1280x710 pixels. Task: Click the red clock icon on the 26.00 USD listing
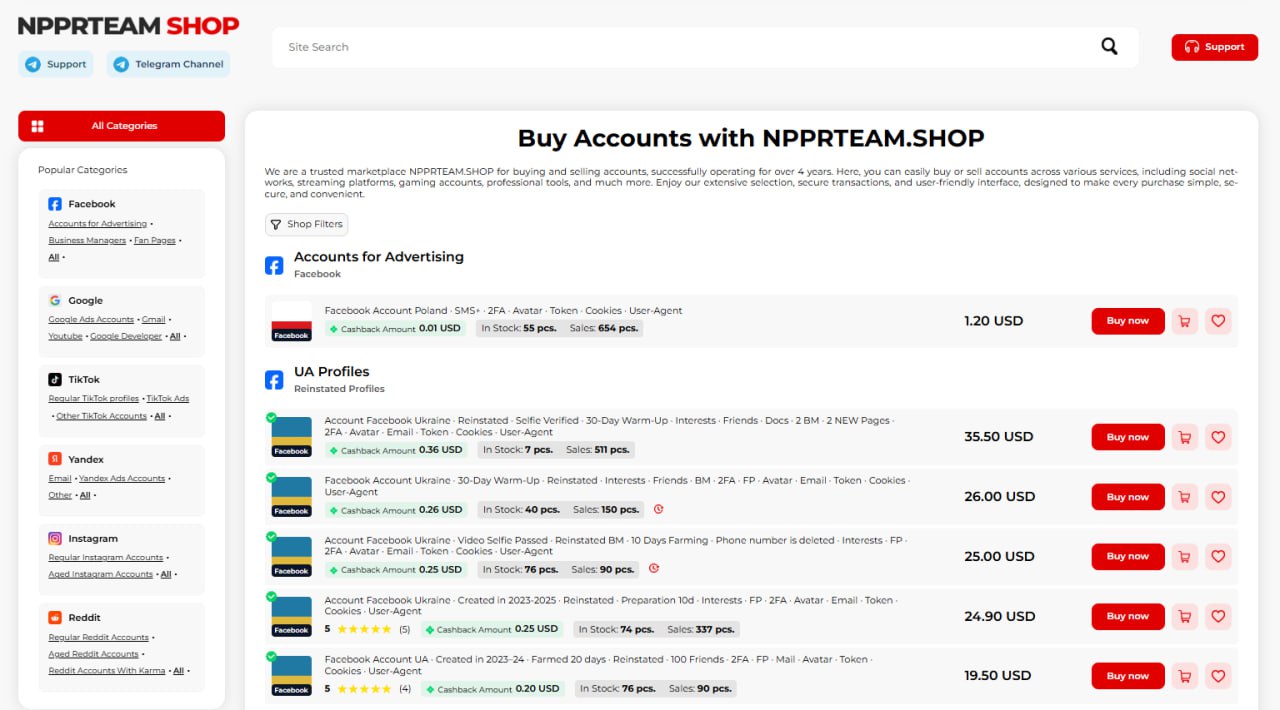click(x=658, y=509)
